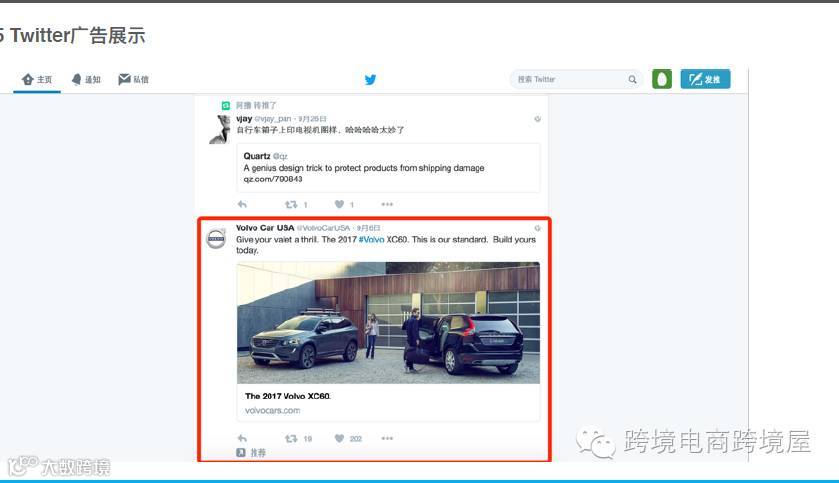Viewport: 839px width, 483px height.
Task: Open vjay's profile avatar
Action: pos(220,129)
